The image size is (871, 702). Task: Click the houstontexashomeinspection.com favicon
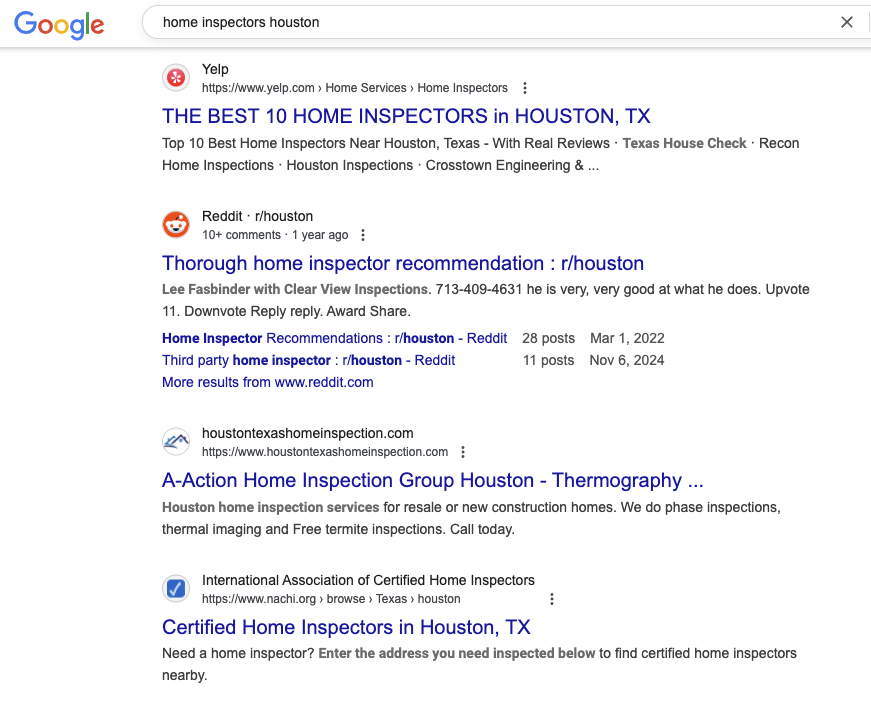coord(176,442)
